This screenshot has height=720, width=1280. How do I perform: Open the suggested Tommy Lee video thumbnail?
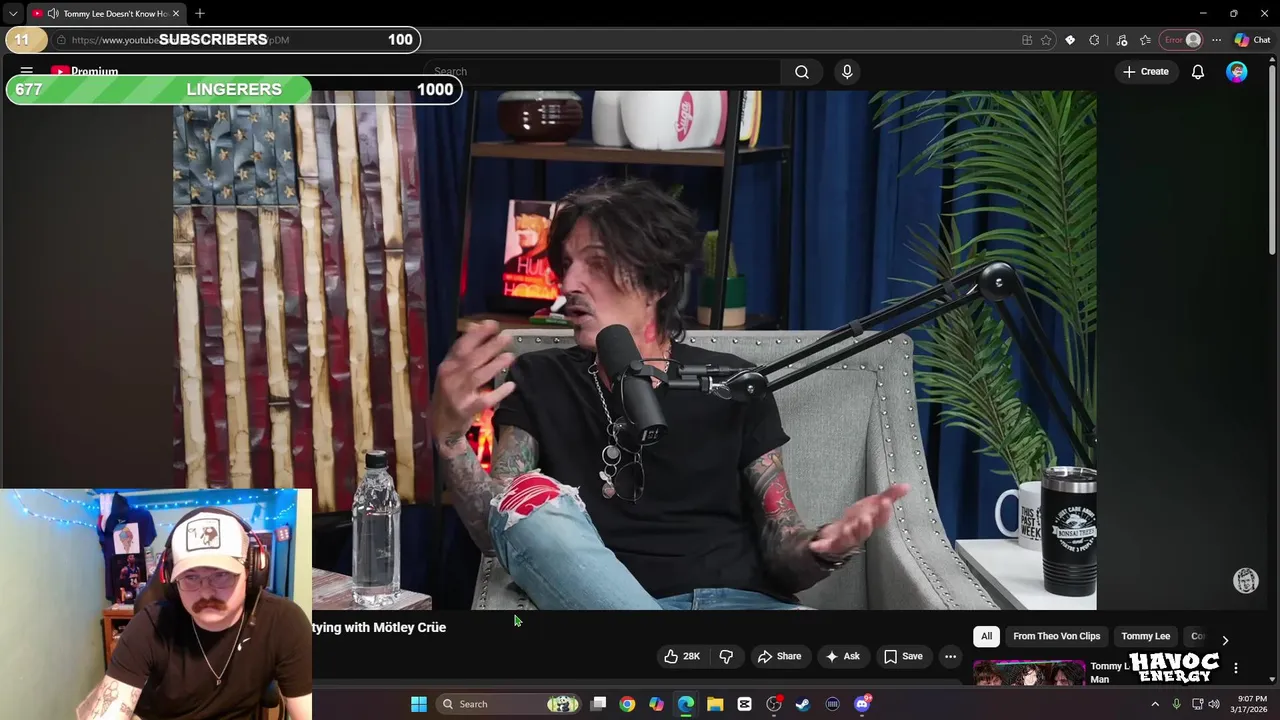pos(1029,673)
